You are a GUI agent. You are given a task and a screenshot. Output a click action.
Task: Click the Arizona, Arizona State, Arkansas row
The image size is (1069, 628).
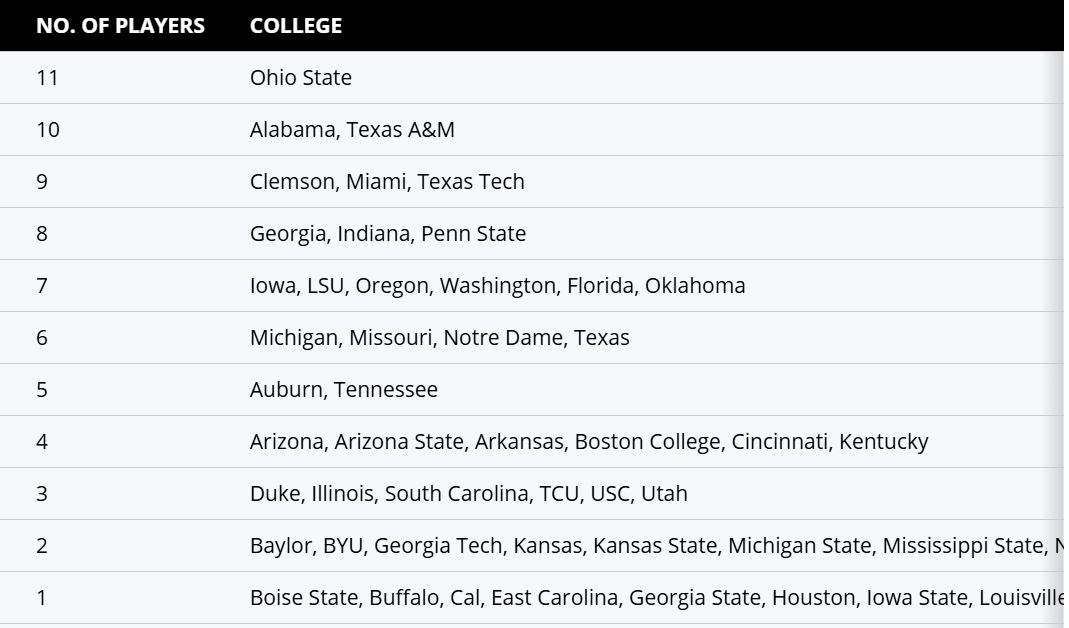coord(589,442)
